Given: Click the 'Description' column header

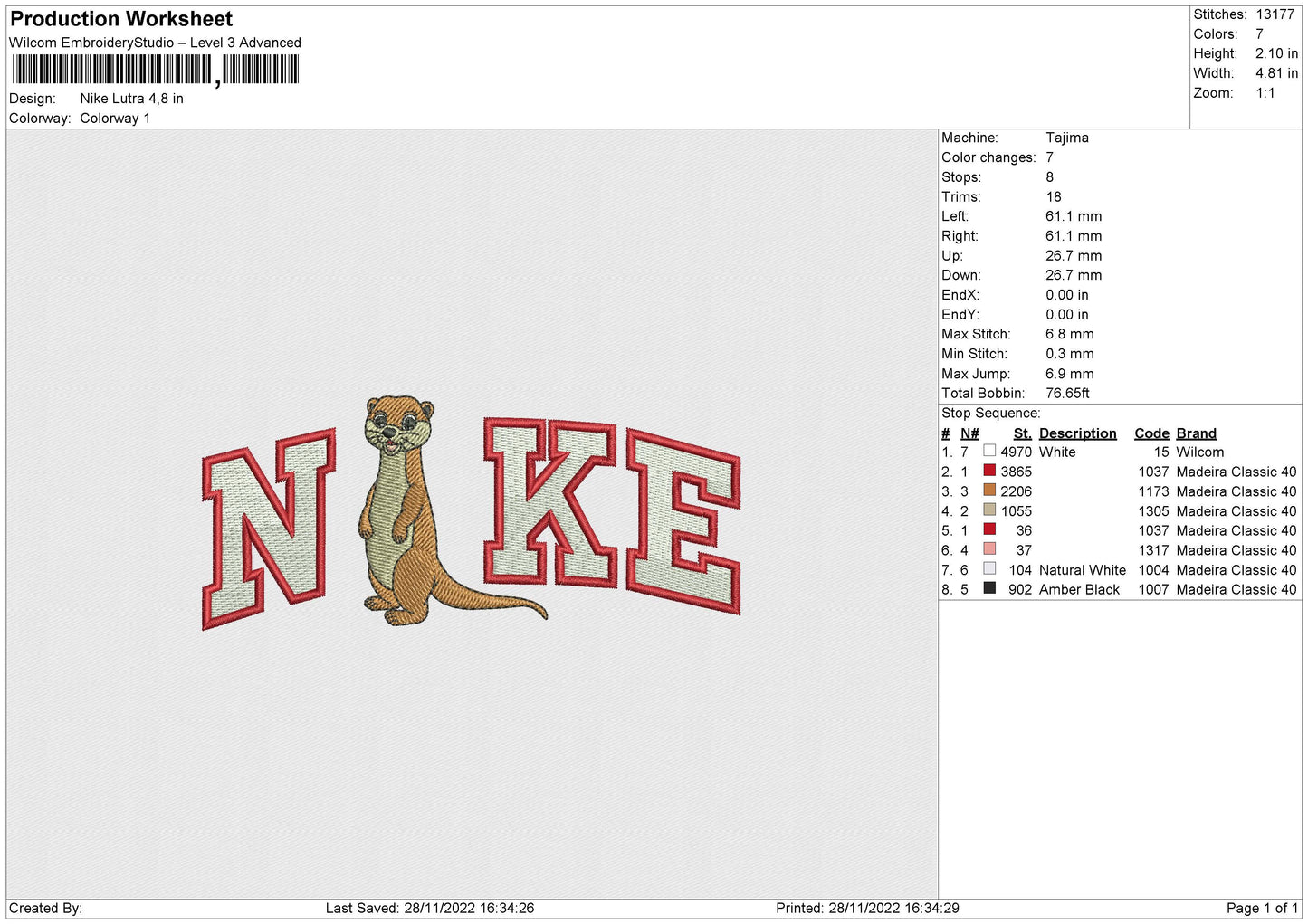Looking at the screenshot, I should (1077, 433).
